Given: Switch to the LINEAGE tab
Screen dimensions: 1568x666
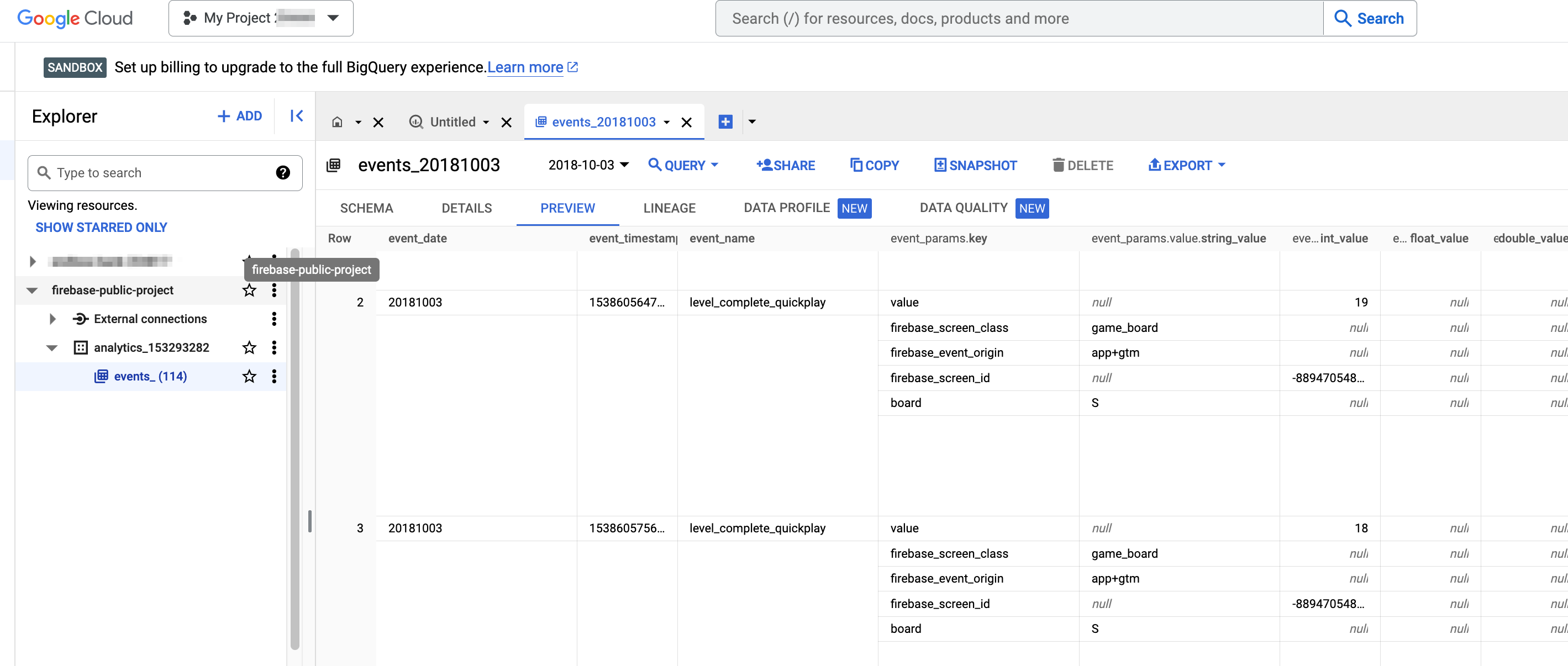Looking at the screenshot, I should pyautogui.click(x=669, y=208).
